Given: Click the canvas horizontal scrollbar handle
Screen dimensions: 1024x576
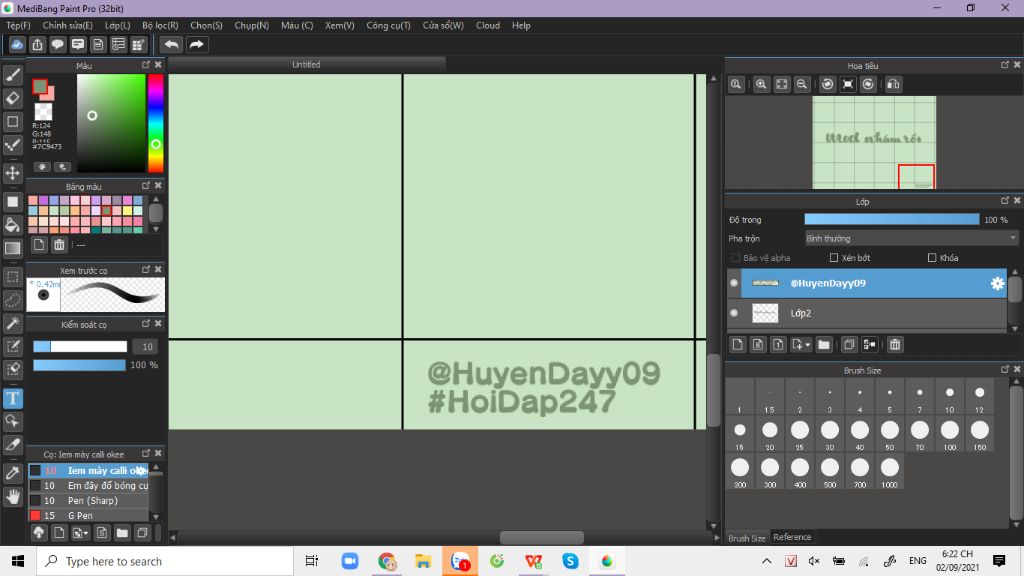Looking at the screenshot, I should [x=541, y=537].
